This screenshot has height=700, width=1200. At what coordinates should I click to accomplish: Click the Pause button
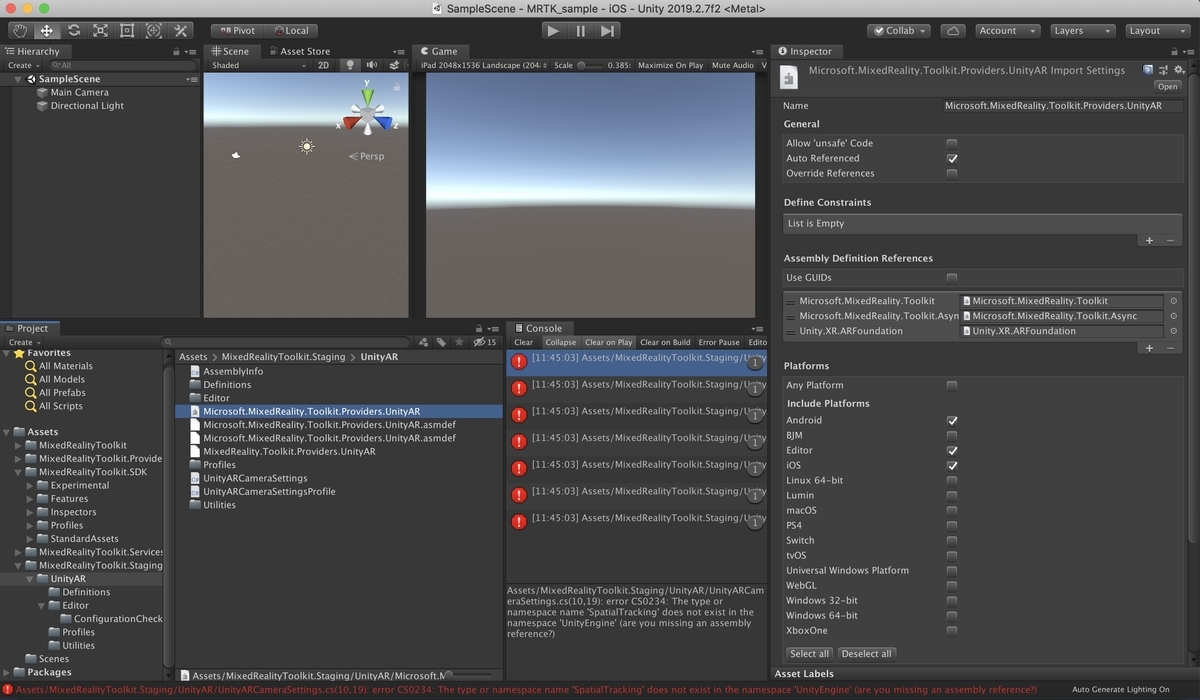click(580, 31)
